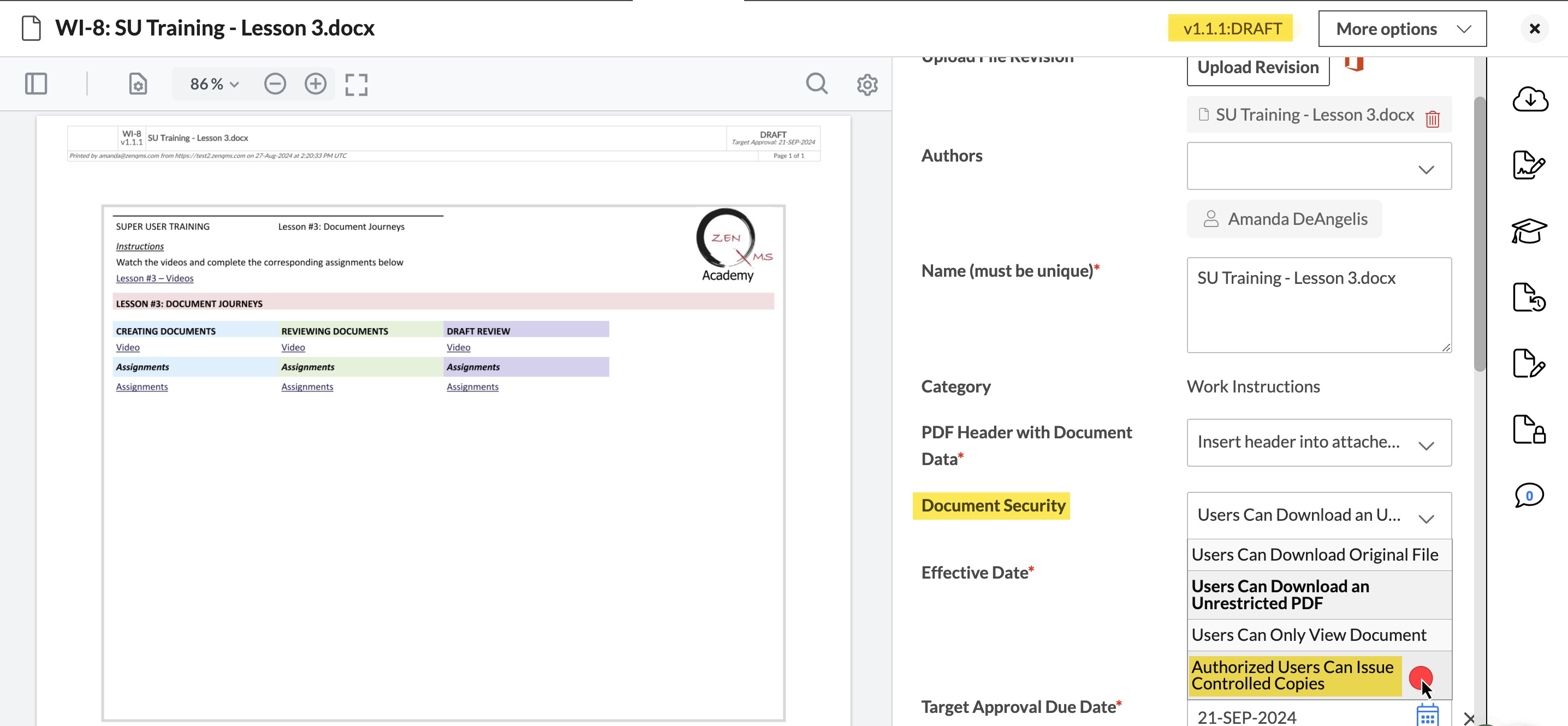Zoom out with the minus icon
1568x726 pixels.
coord(275,84)
